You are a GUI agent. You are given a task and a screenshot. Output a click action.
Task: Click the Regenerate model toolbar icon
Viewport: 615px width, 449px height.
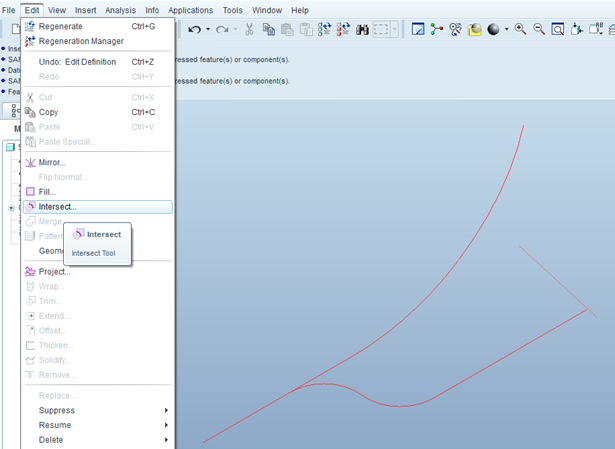coord(324,29)
